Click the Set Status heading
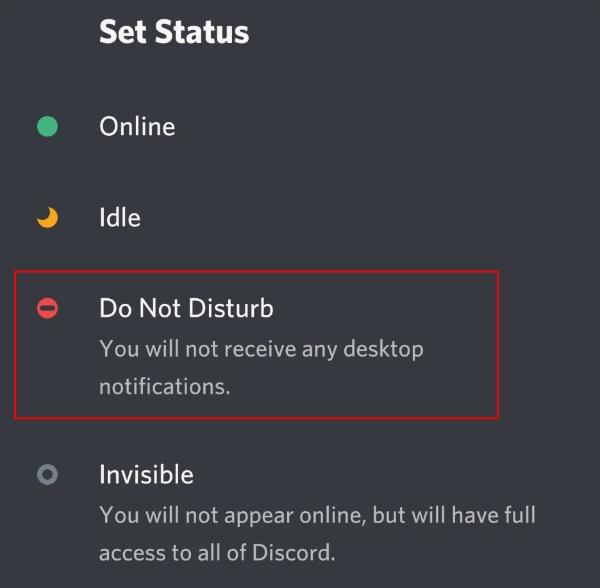Screen dimensions: 600x588 (174, 32)
